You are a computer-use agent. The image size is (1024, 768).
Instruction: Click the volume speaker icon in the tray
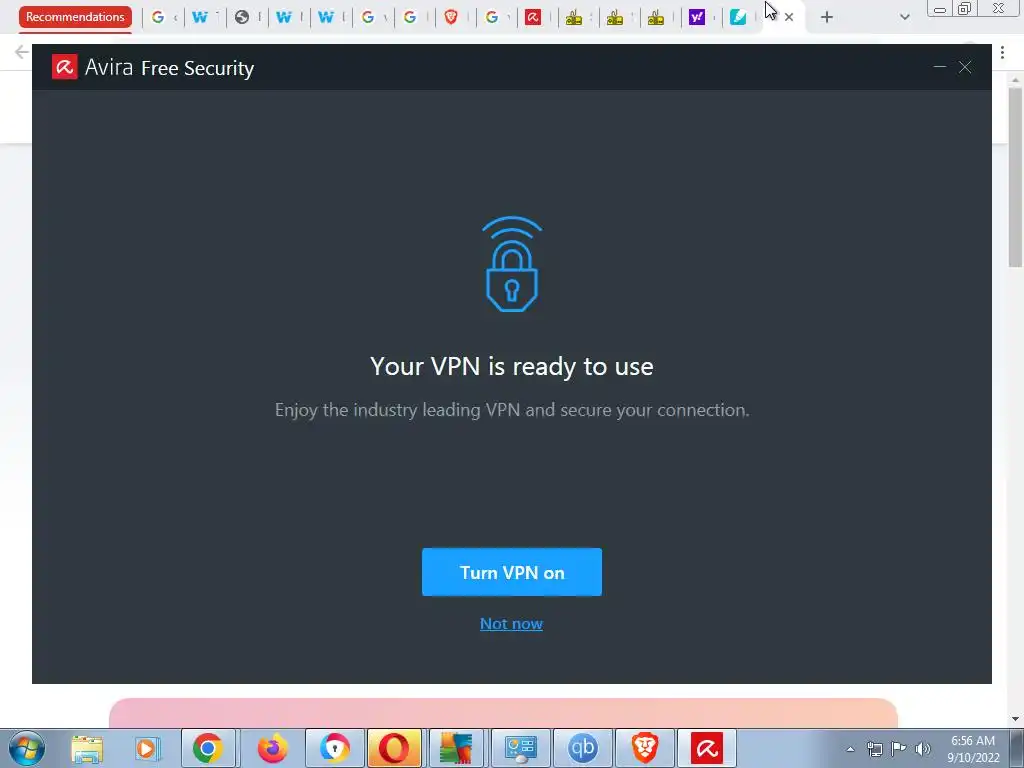coord(923,749)
